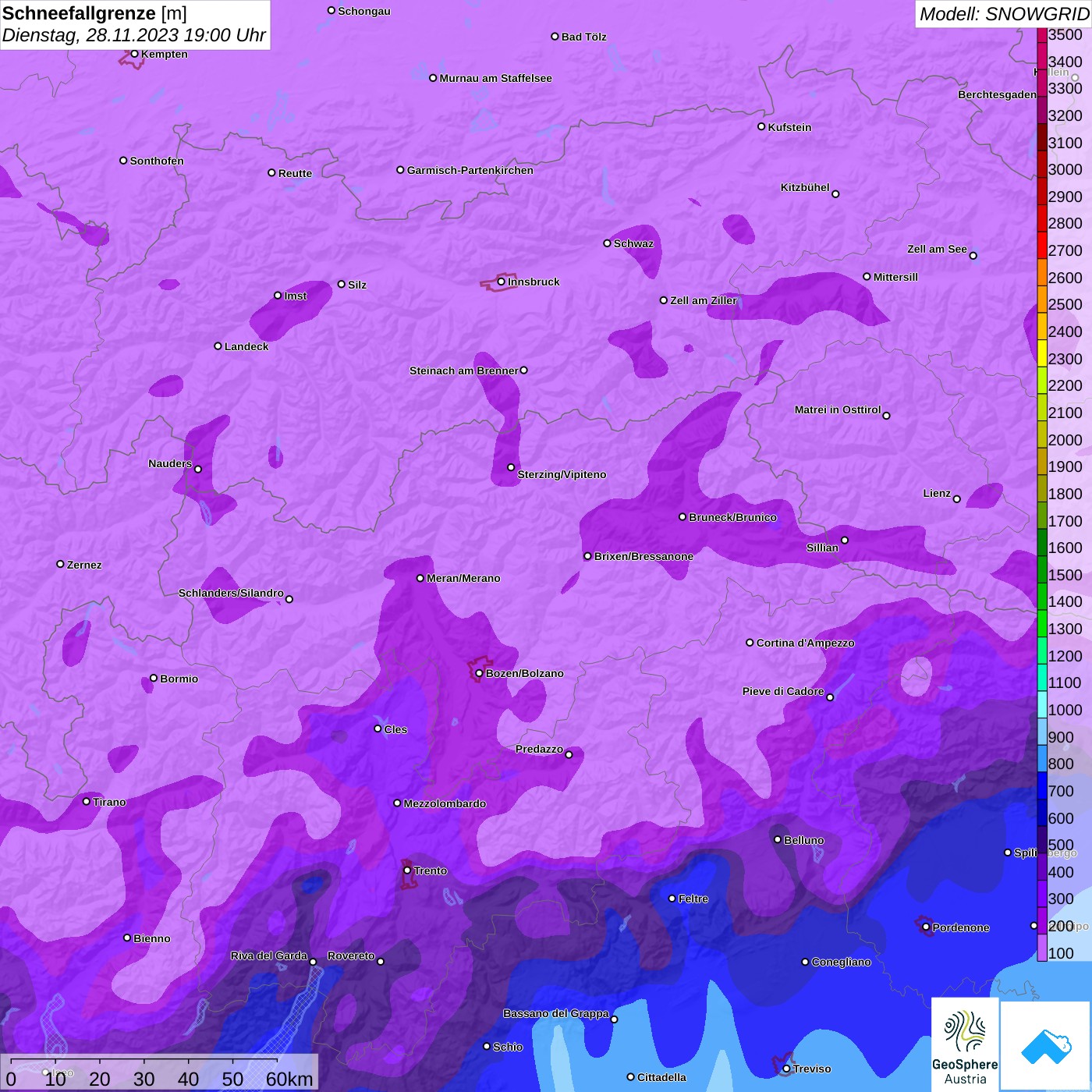Screen dimensions: 1092x1092
Task: Click the Innsbruck city marker dot
Action: click(x=502, y=282)
